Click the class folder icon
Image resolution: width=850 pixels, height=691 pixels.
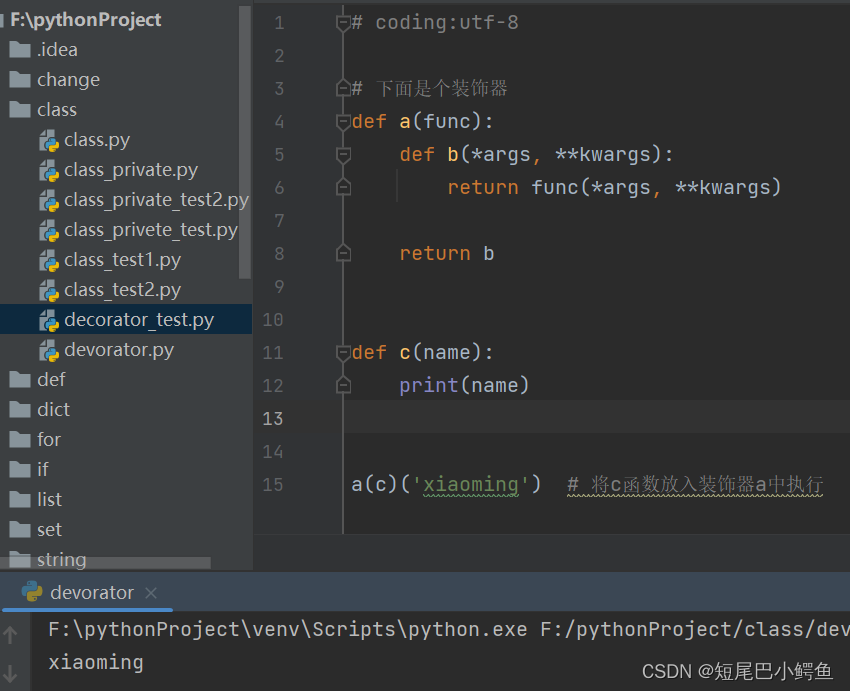coord(20,109)
